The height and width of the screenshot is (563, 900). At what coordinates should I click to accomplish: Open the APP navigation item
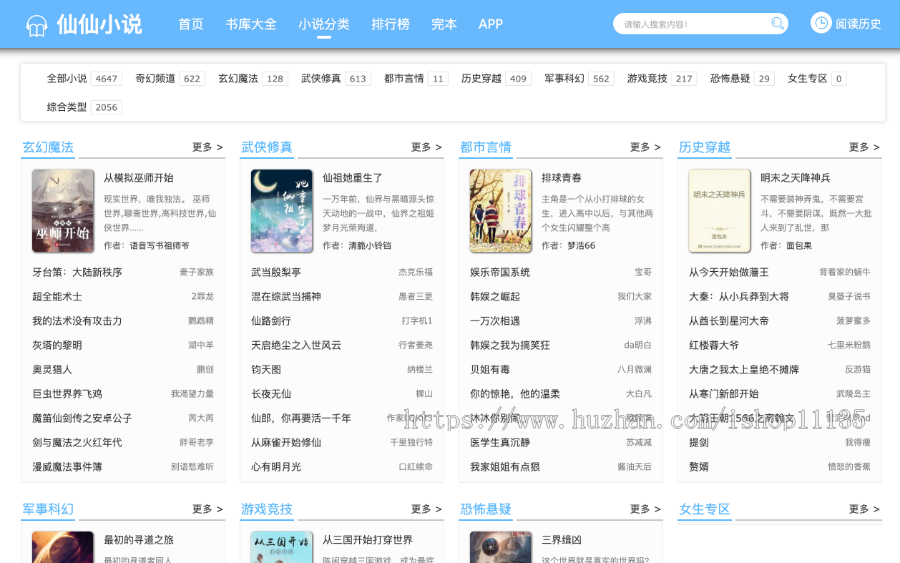tap(490, 24)
